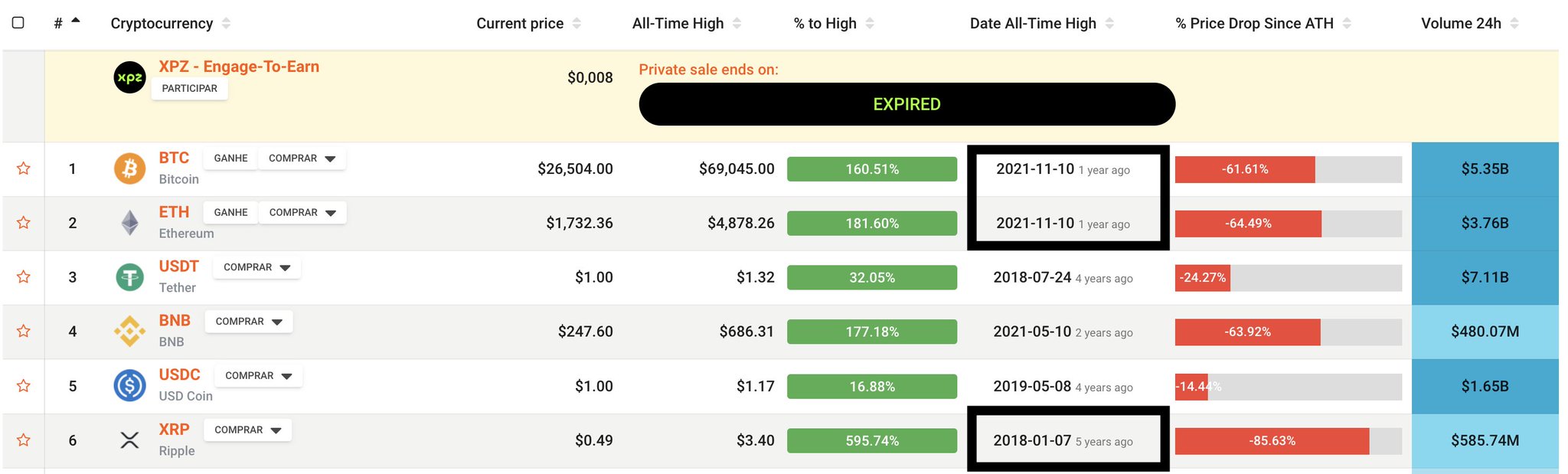Click the USD Coin blue logo icon
Image resolution: width=1568 pixels, height=474 pixels.
pyautogui.click(x=129, y=385)
